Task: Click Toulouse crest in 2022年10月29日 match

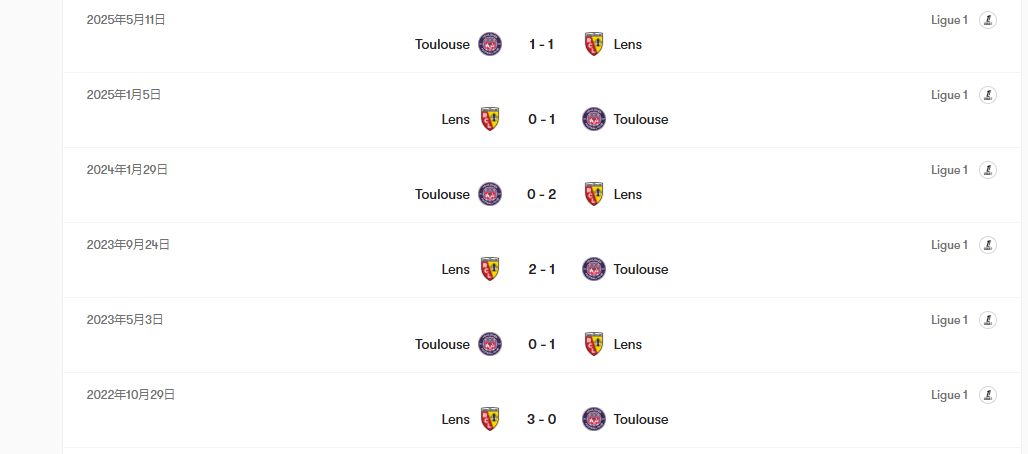Action: [594, 419]
